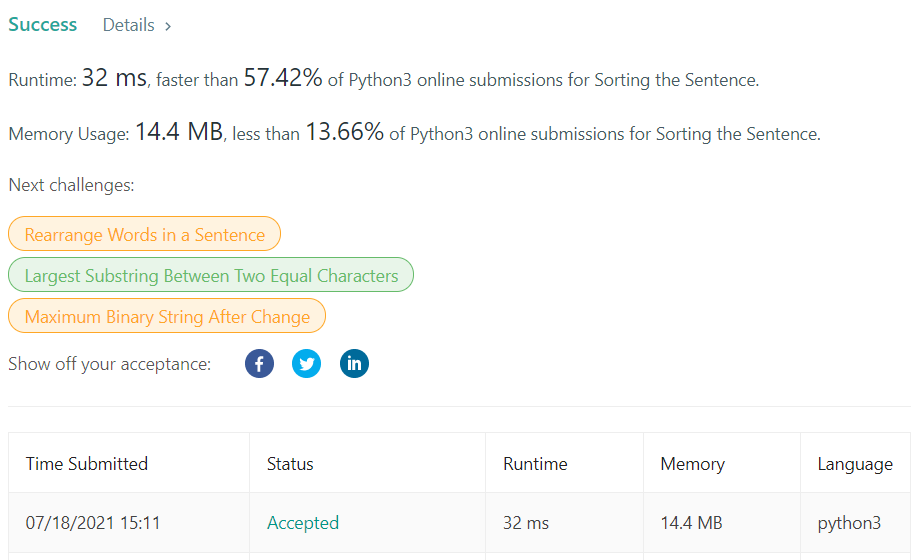Open Maximum Binary String After Change challenge
The image size is (915, 560).
click(167, 316)
